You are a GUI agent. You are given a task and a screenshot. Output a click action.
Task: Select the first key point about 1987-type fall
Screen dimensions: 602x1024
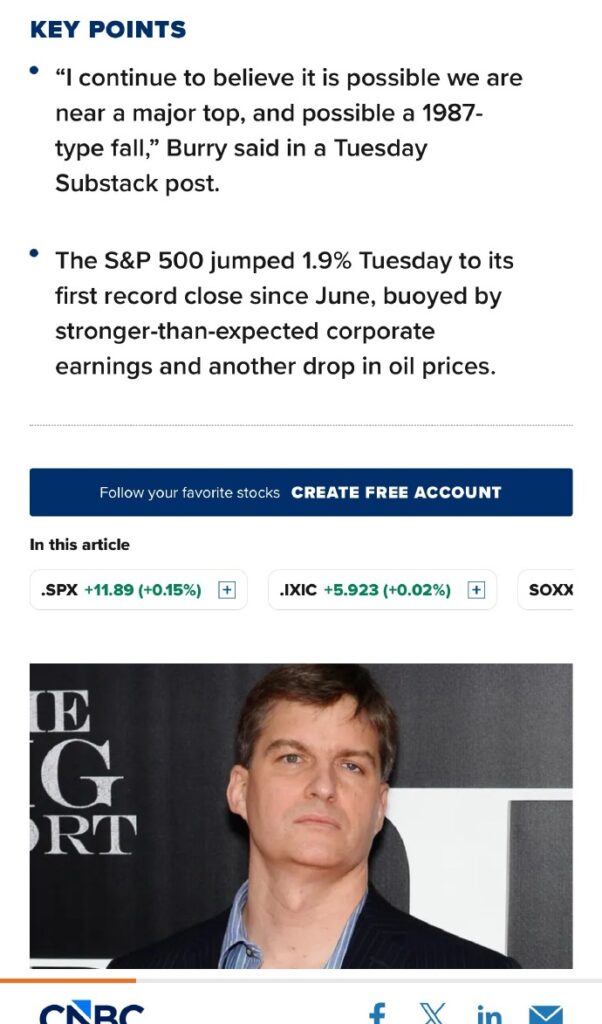coord(289,131)
